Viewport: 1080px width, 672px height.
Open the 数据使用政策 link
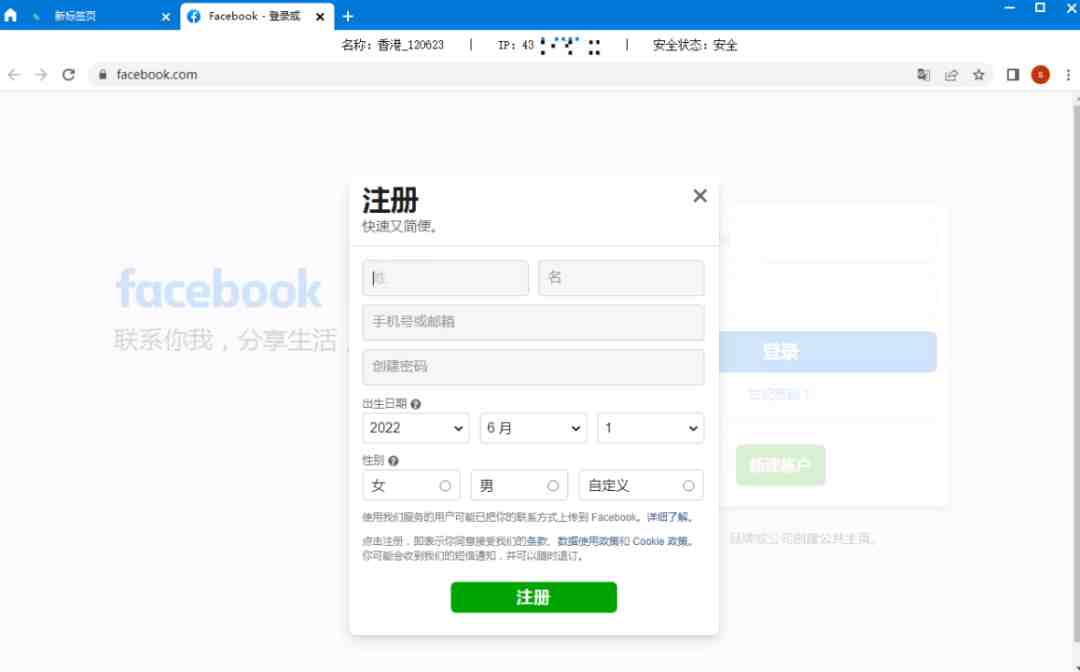[589, 541]
